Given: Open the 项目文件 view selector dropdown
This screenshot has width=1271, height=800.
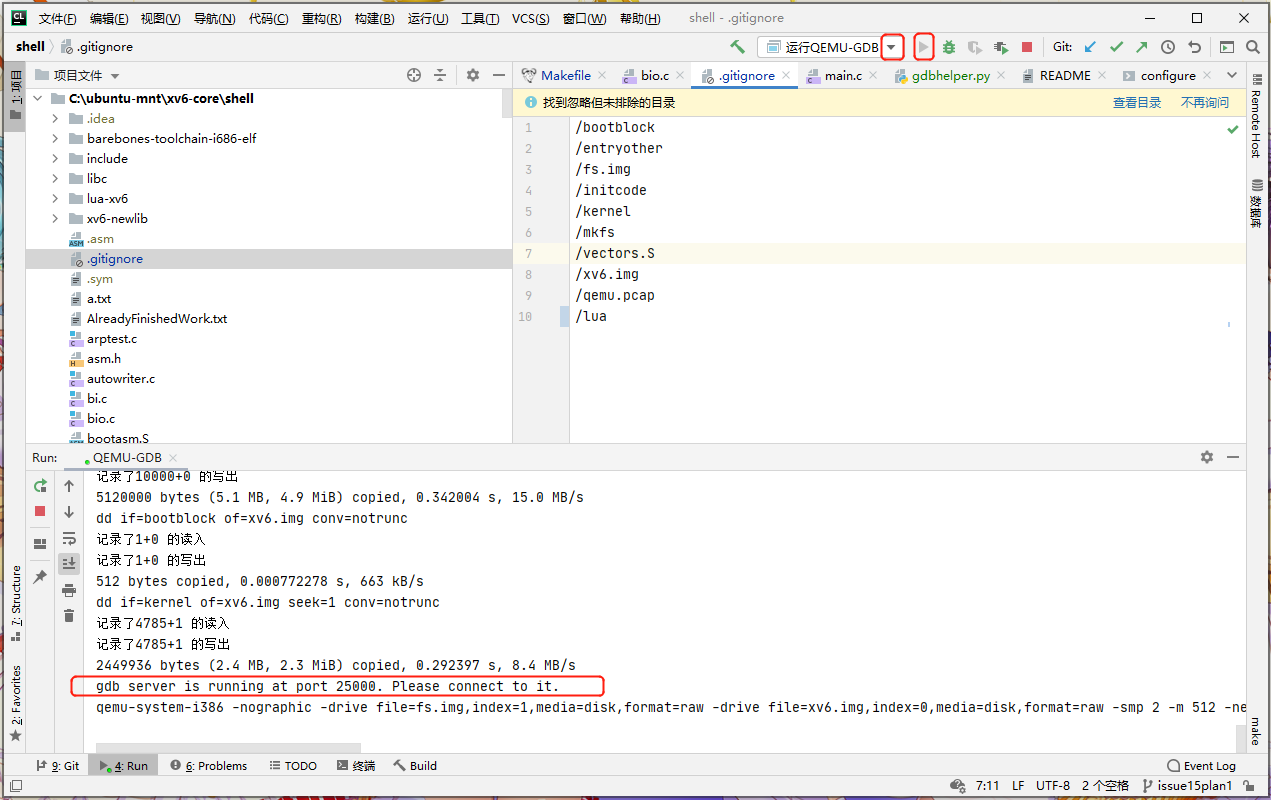Looking at the screenshot, I should [115, 76].
